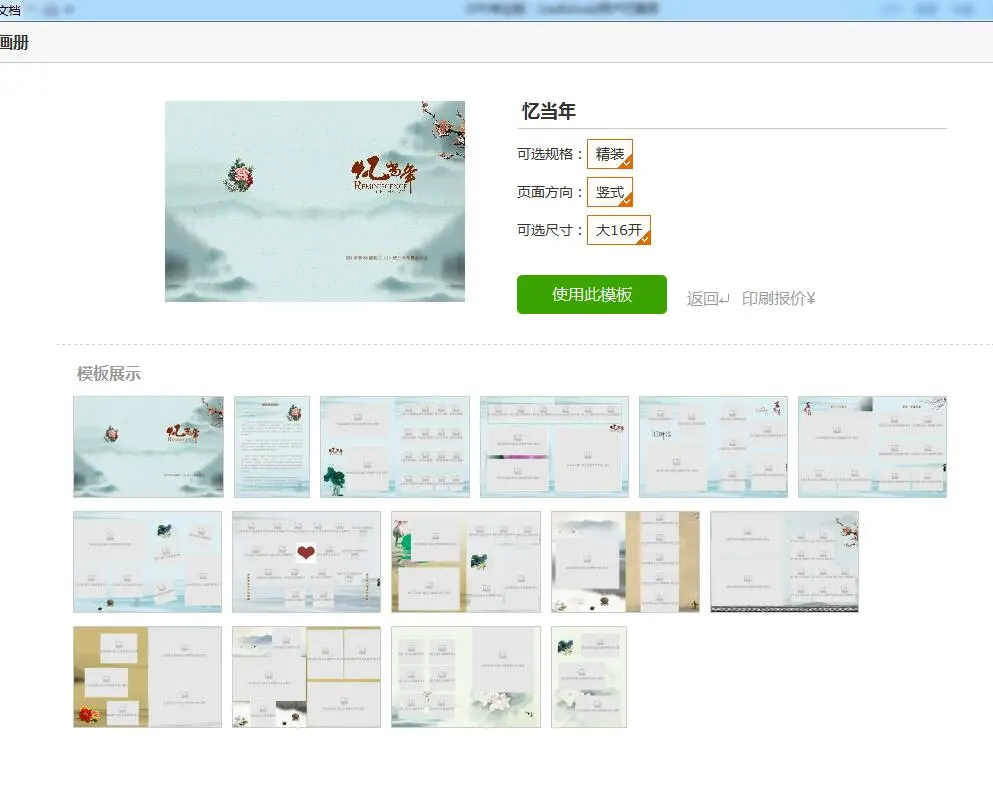The height and width of the screenshot is (787, 993).
Task: Open the third-row thumbnail with gold divider lines
Action: [307, 677]
